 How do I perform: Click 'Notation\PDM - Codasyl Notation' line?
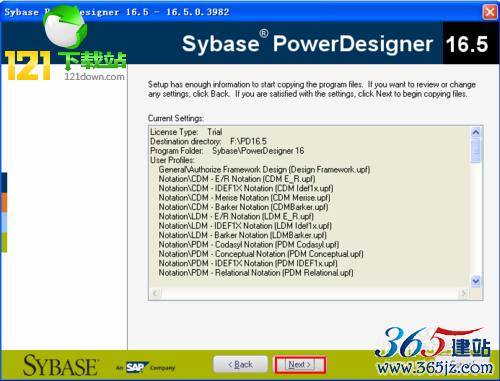pos(249,244)
